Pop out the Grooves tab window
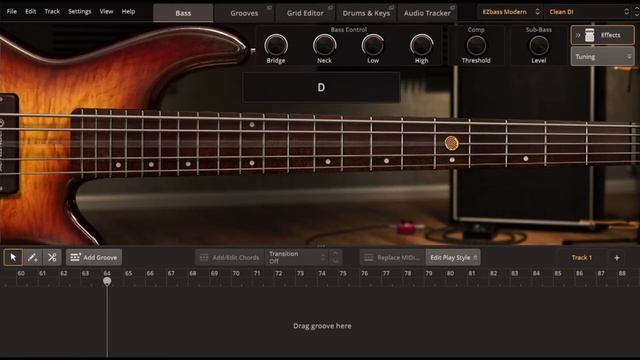Screen dimensions: 640x360 pos(269,7)
